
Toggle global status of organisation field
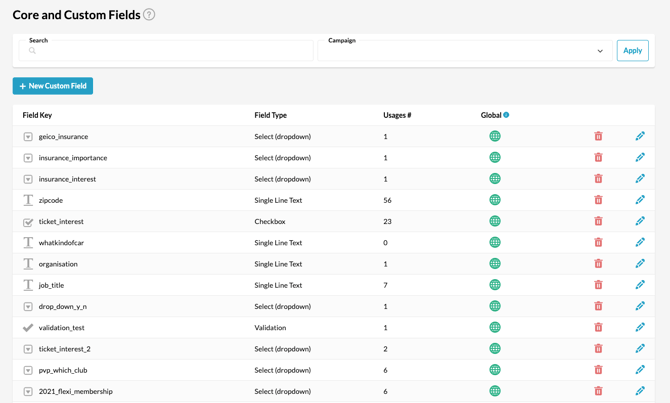(x=494, y=264)
